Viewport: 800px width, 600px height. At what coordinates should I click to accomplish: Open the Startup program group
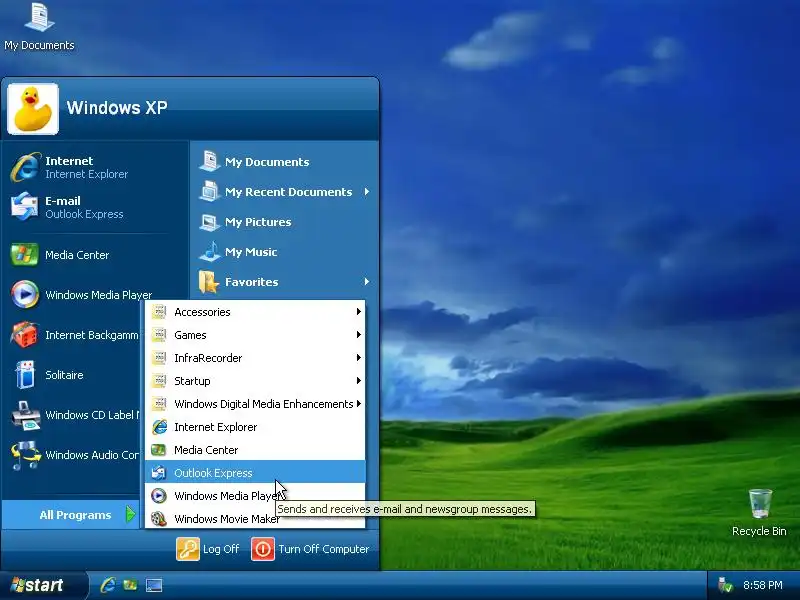pyautogui.click(x=255, y=381)
